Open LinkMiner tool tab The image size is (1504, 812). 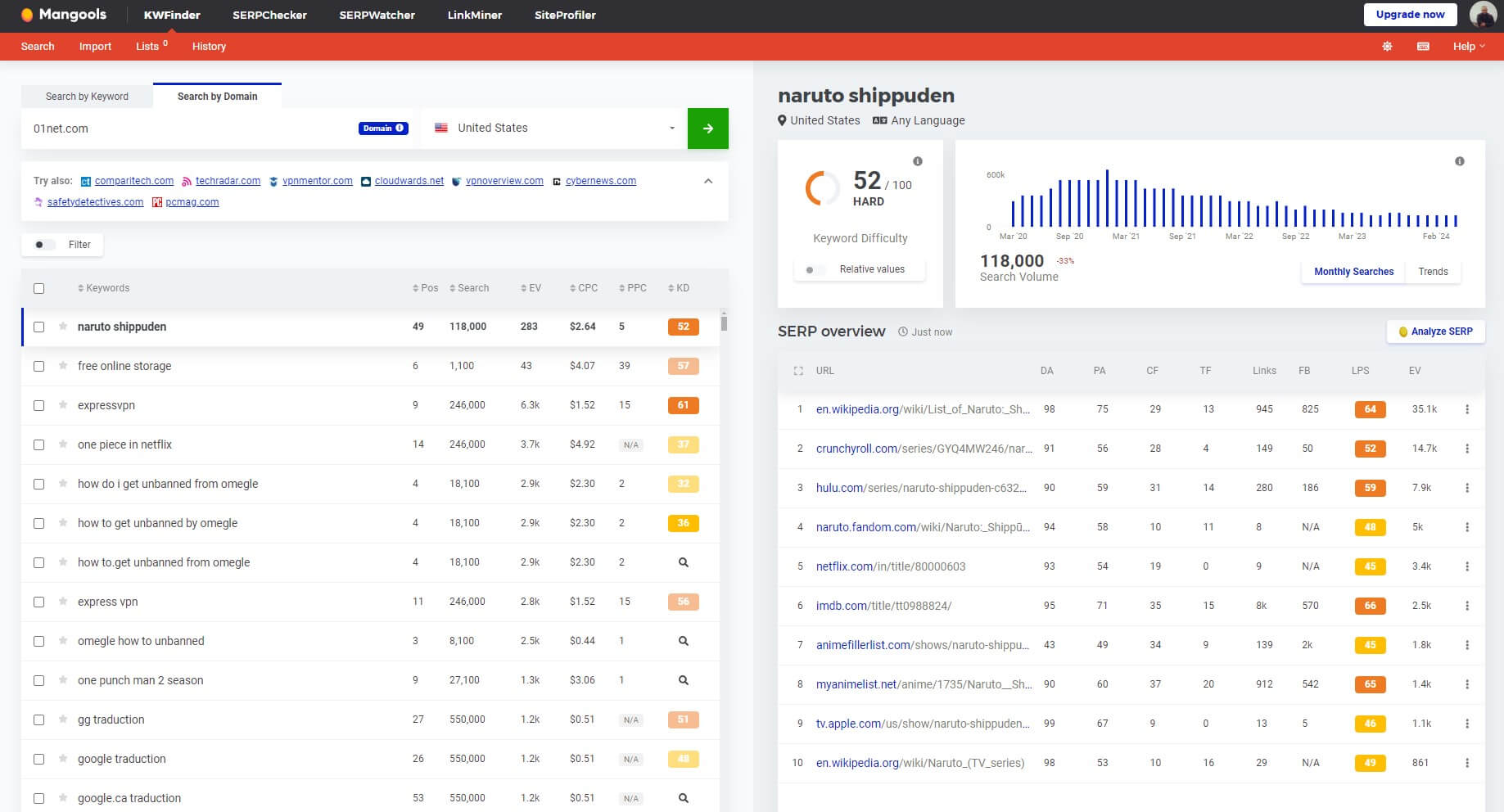pos(475,15)
